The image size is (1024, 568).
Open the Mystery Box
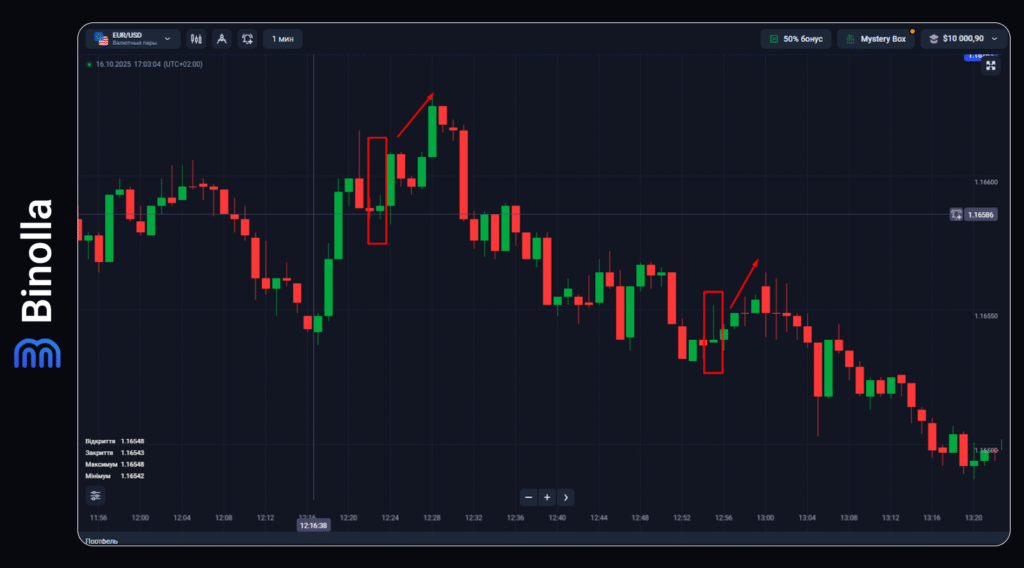(x=876, y=39)
